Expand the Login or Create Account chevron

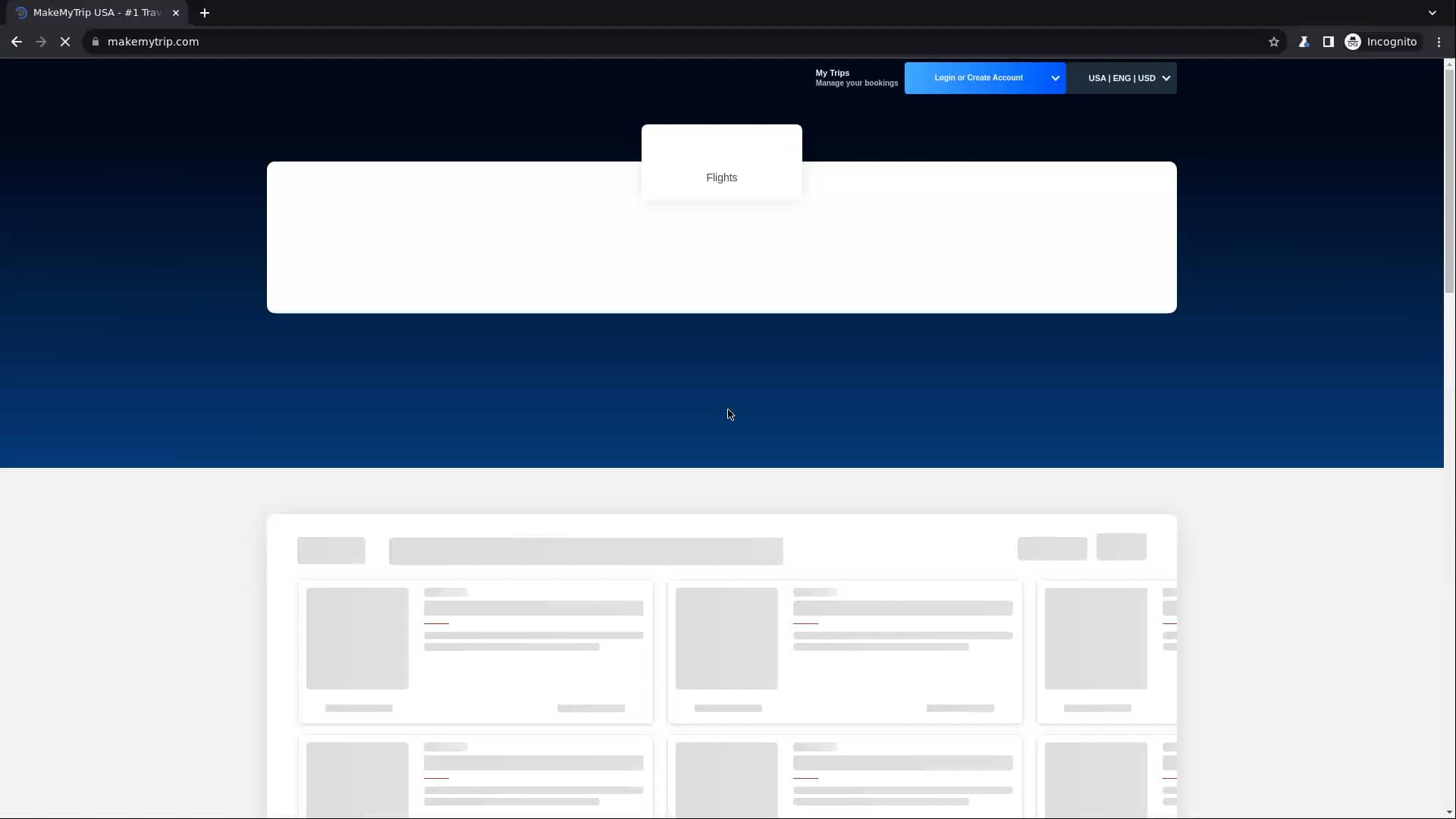pos(1054,78)
